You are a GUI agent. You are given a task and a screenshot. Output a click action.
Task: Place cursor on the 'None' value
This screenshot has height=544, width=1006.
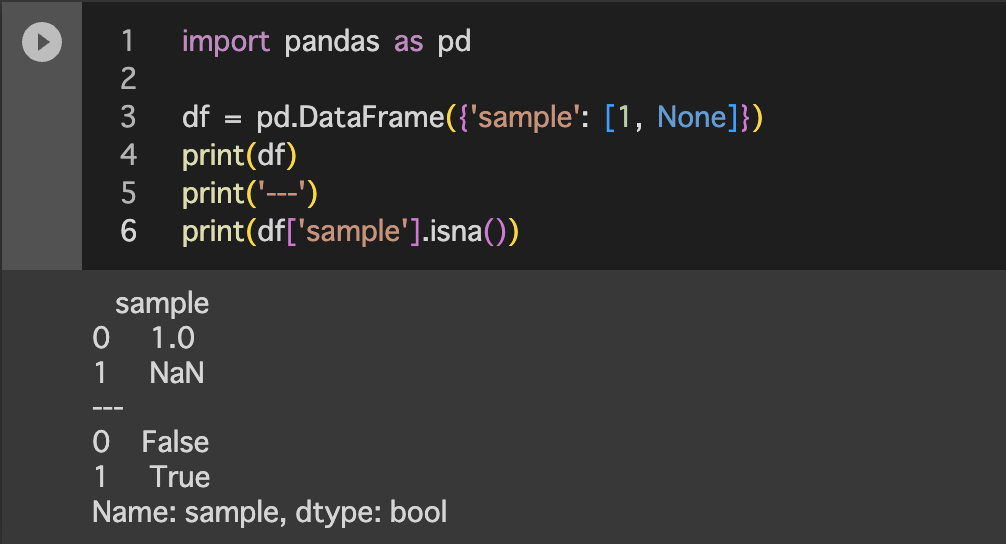[x=692, y=117]
